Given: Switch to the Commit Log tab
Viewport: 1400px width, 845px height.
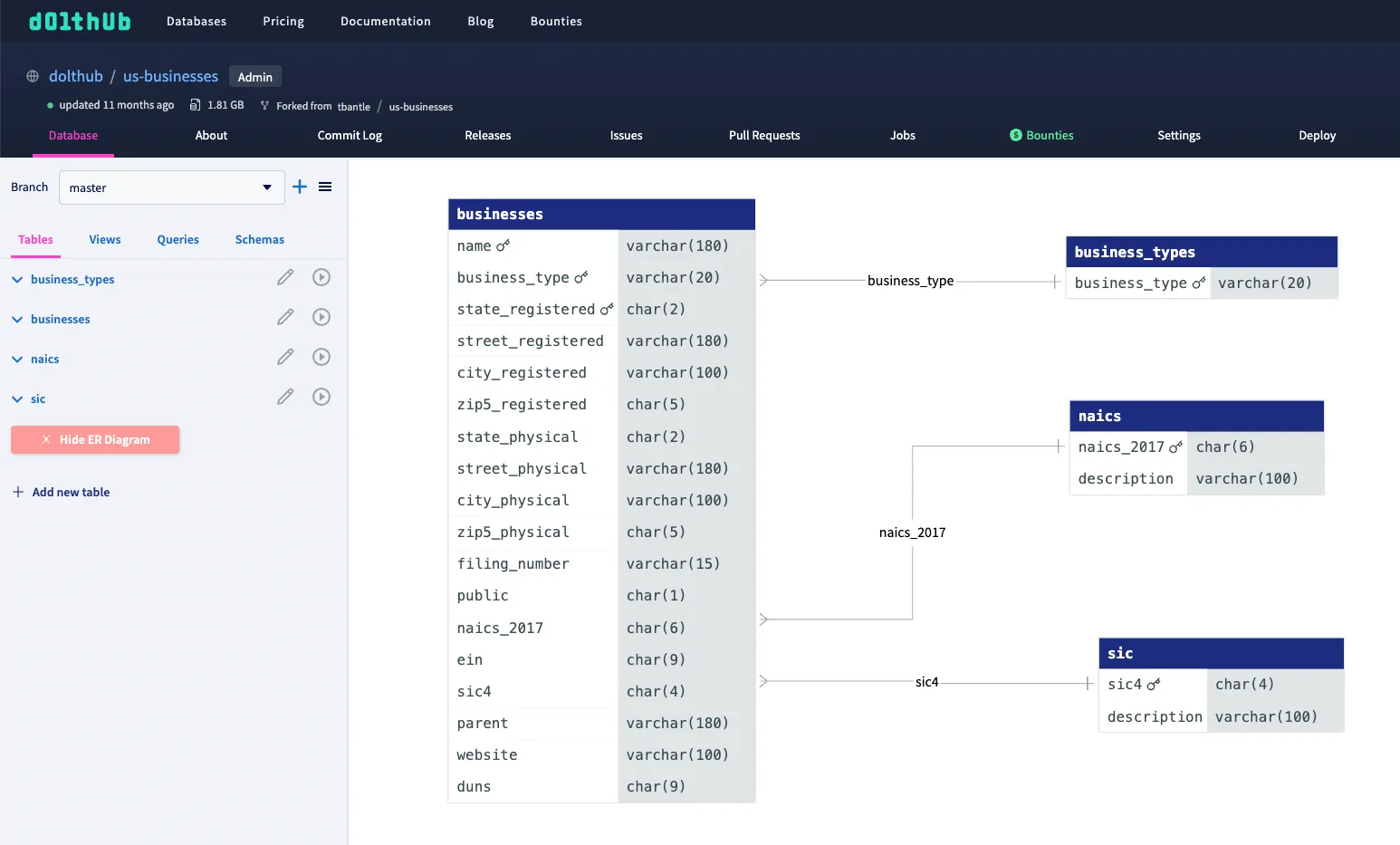Looking at the screenshot, I should [x=350, y=136].
